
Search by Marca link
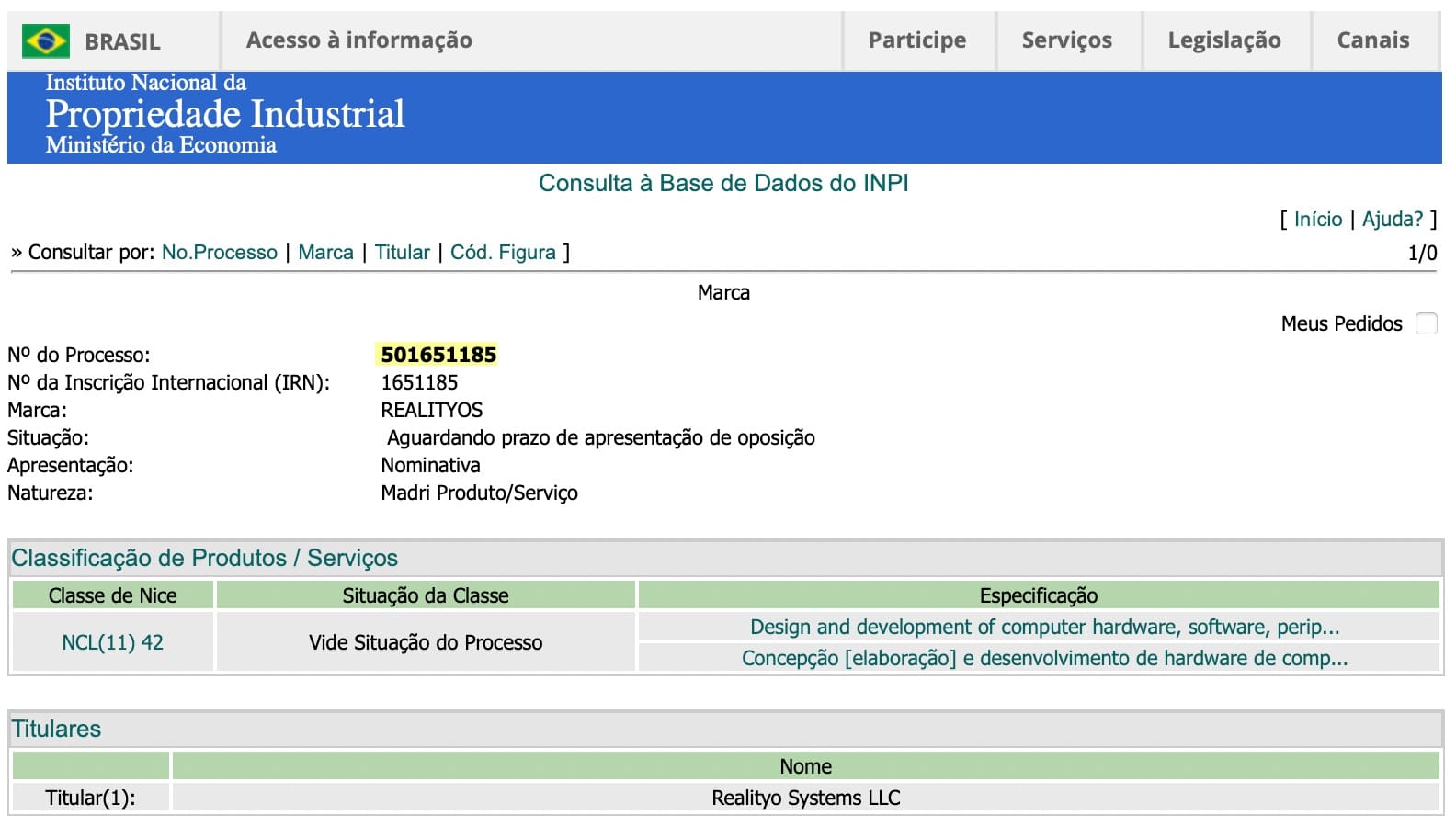325,252
